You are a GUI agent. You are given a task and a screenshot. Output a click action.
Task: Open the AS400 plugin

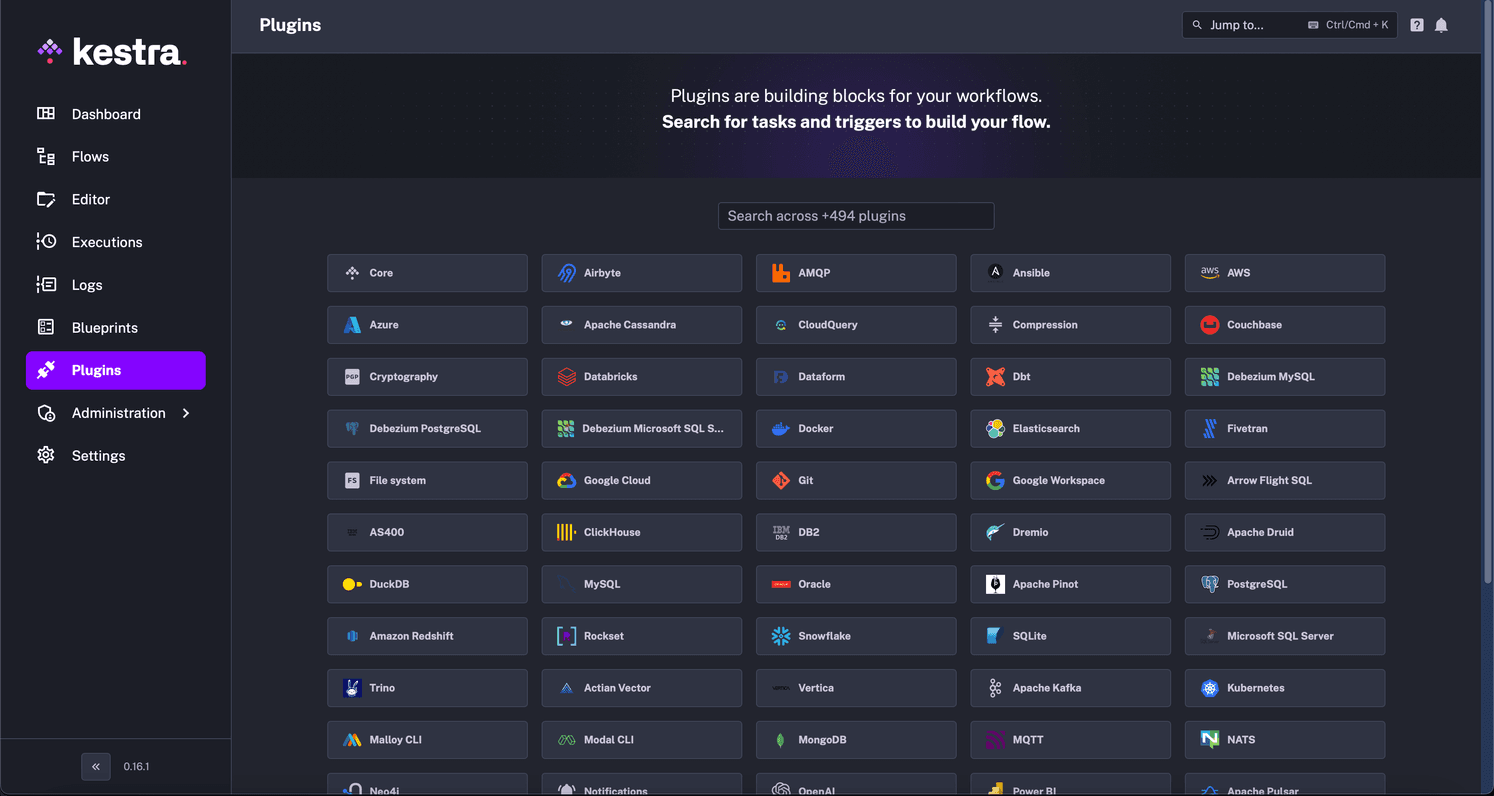coord(427,533)
